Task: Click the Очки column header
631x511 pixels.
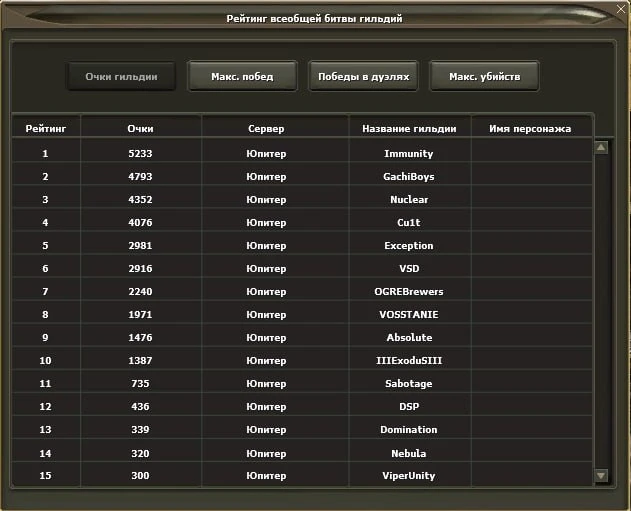Action: coord(140,128)
